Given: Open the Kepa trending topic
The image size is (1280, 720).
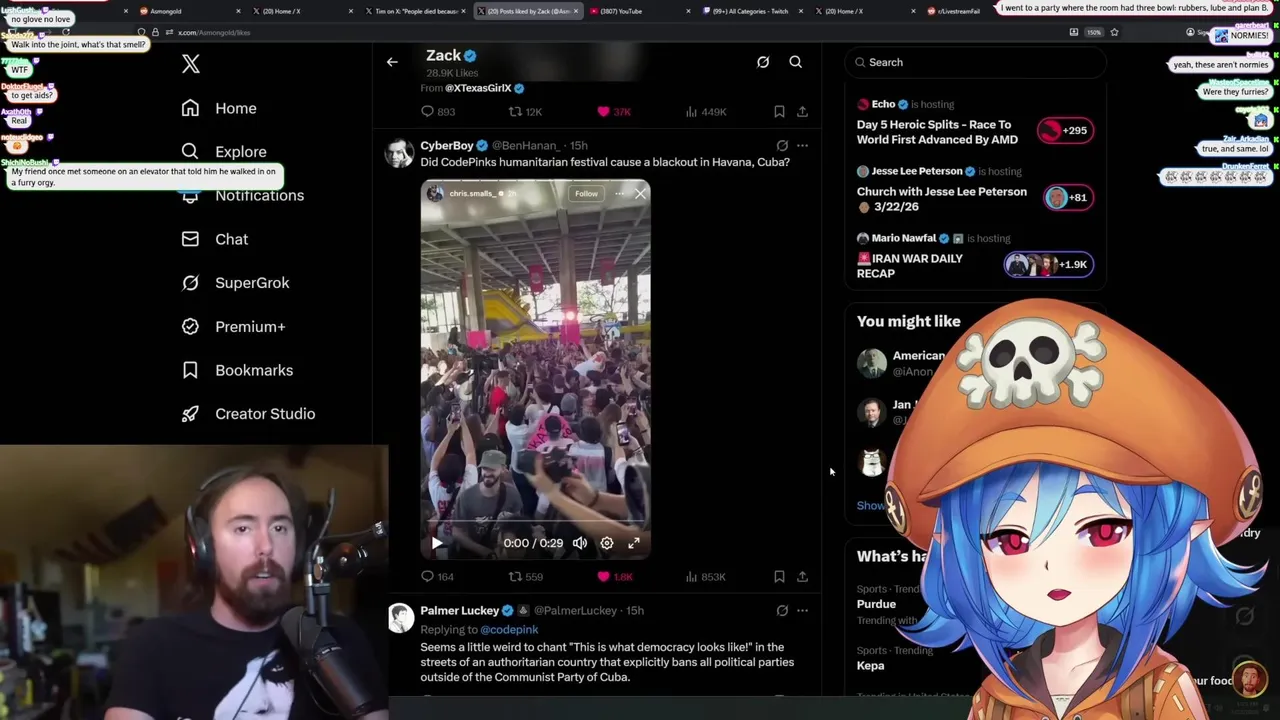Looking at the screenshot, I should click(870, 666).
